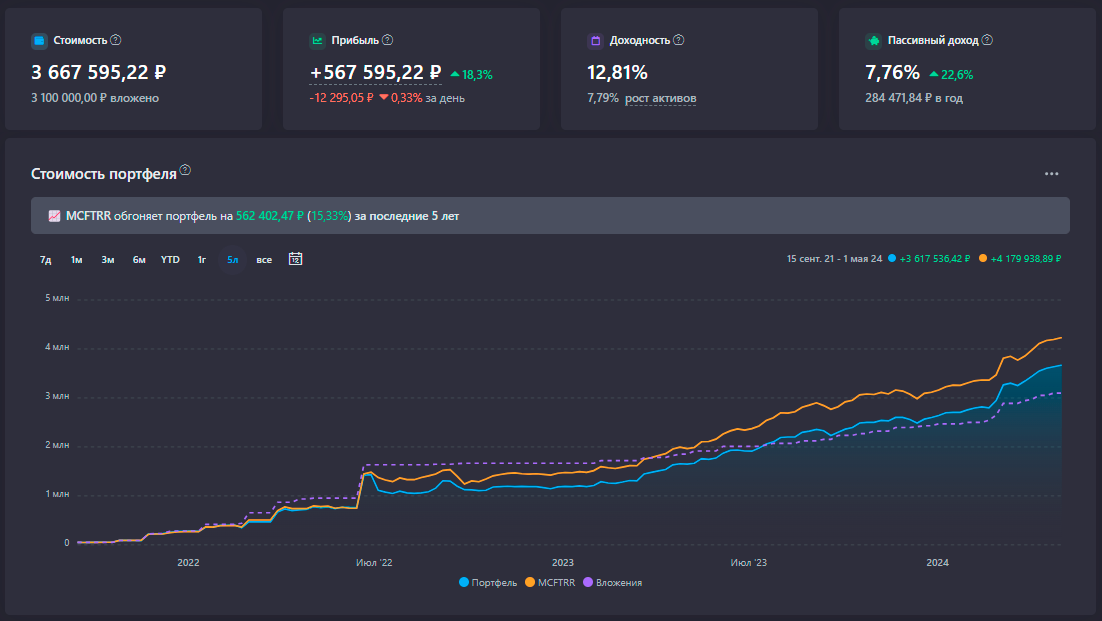Click help icon next to Стоимость
Viewport: 1102px width, 621px height.
click(116, 40)
